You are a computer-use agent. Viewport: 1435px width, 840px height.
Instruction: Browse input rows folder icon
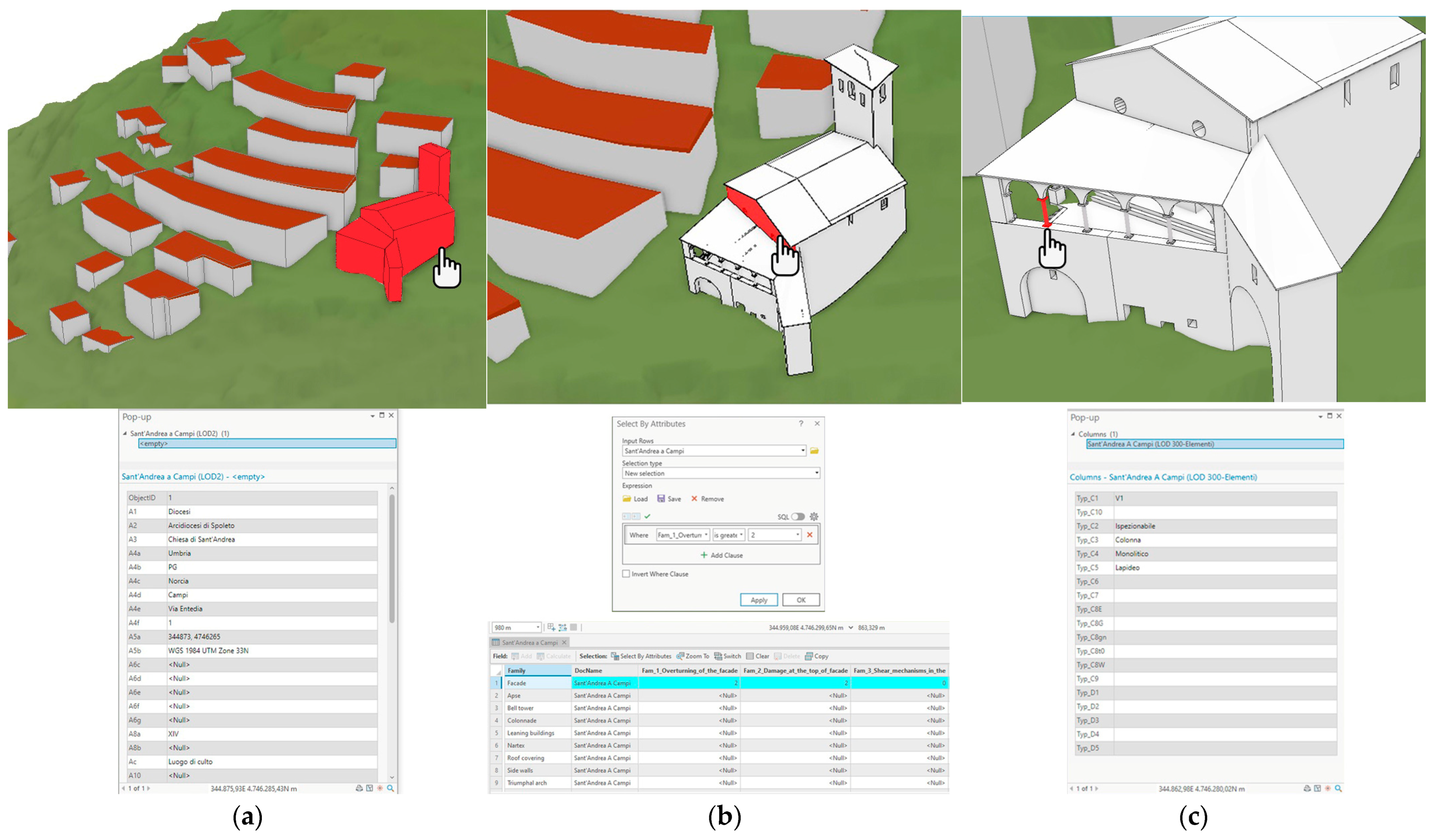[814, 451]
